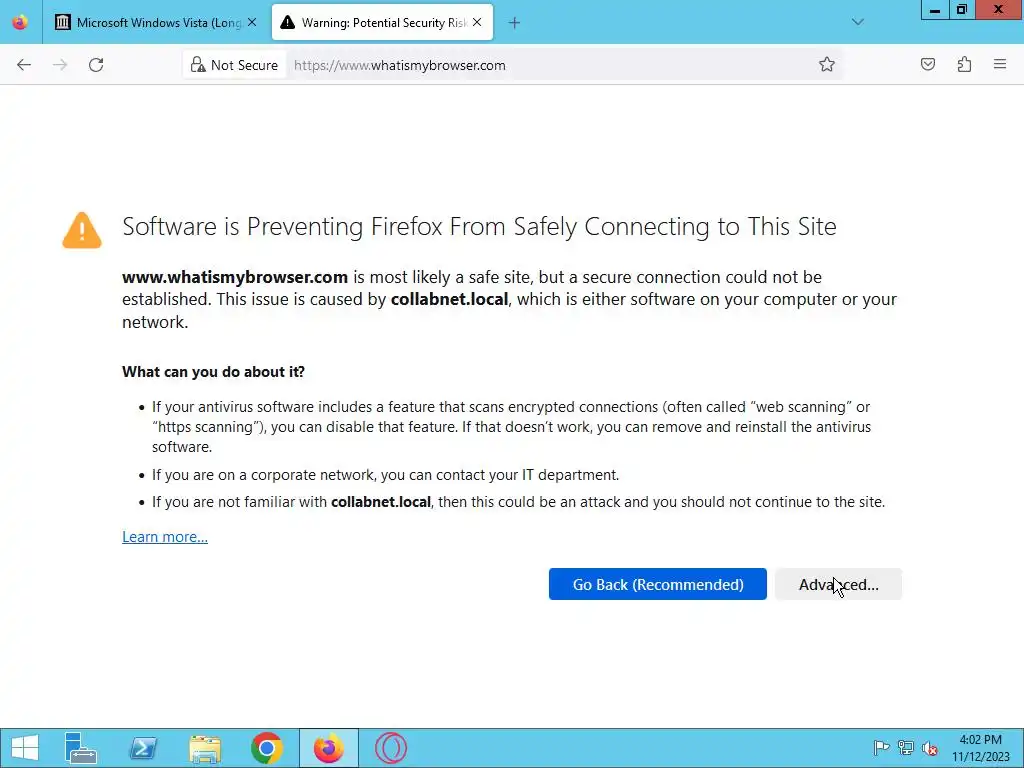
Task: Click the muted speaker tray icon
Action: tap(929, 748)
